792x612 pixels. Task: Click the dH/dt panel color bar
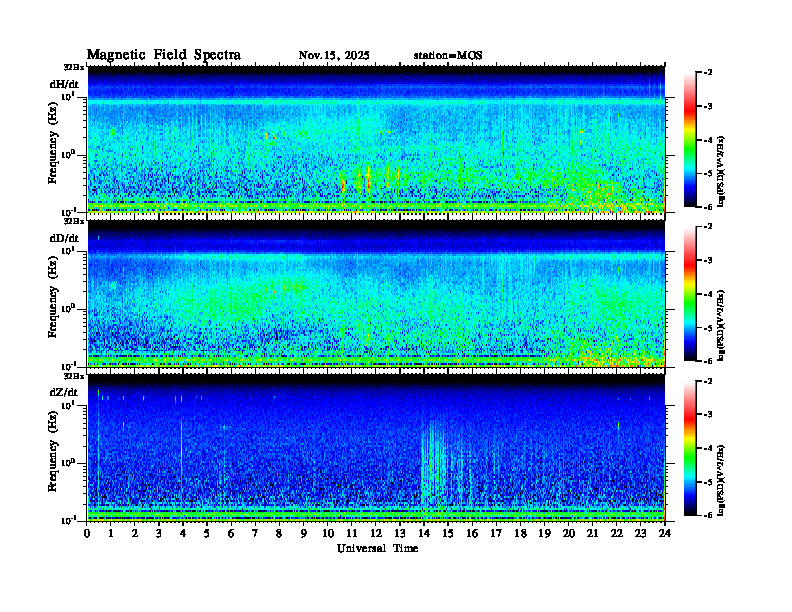tap(690, 140)
